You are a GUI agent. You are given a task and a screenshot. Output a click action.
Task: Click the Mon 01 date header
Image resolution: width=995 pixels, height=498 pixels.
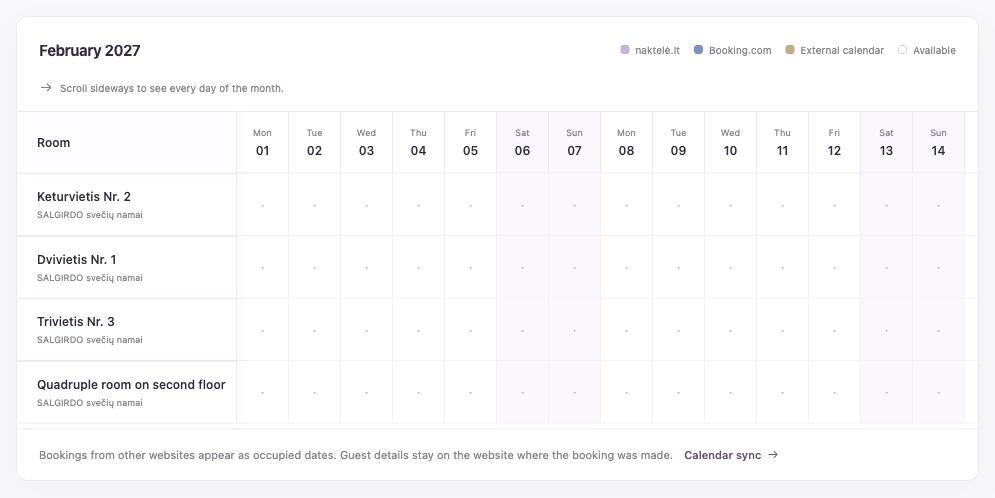(263, 143)
